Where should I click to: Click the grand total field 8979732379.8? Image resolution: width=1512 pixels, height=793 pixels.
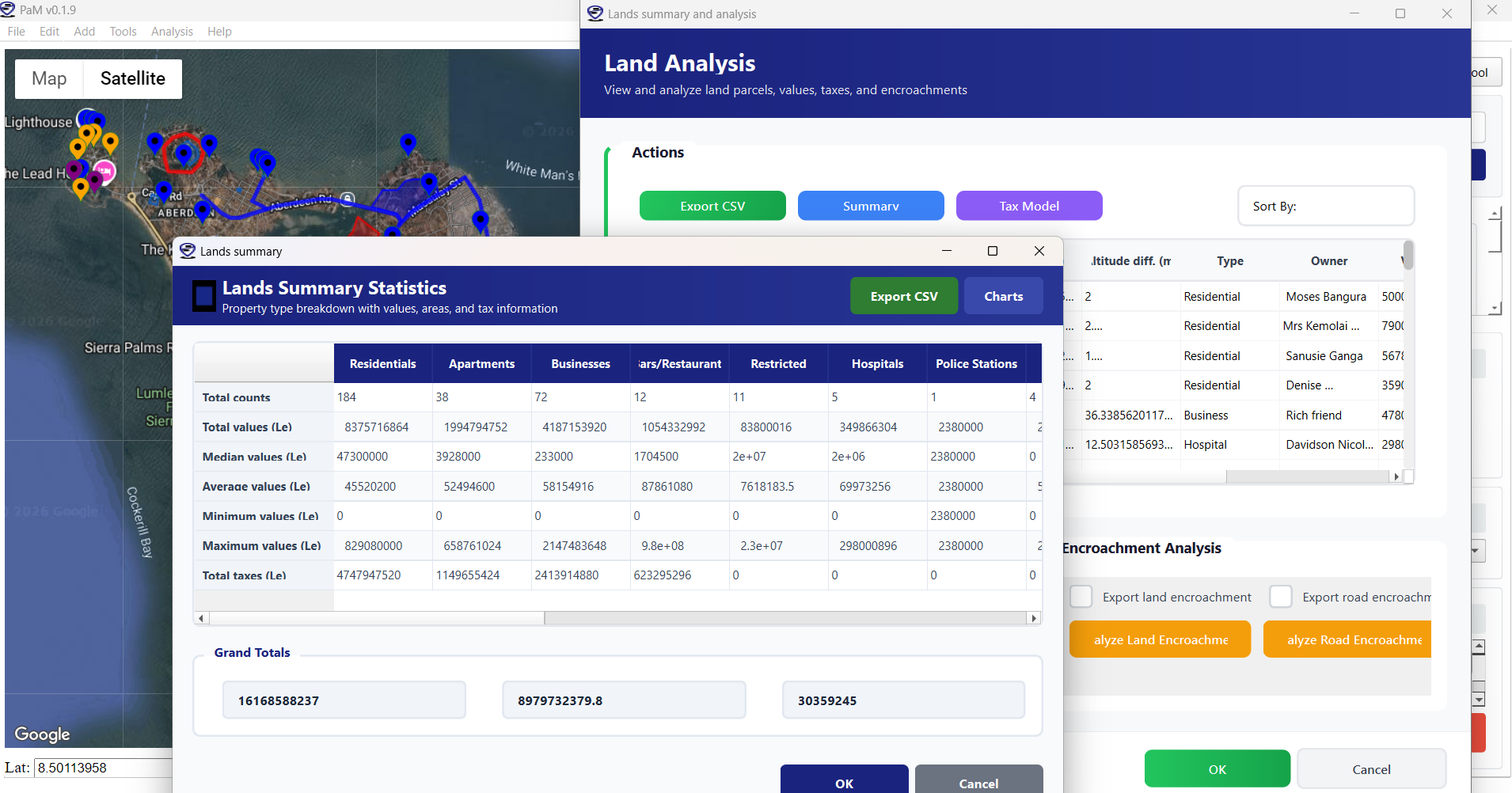(624, 700)
